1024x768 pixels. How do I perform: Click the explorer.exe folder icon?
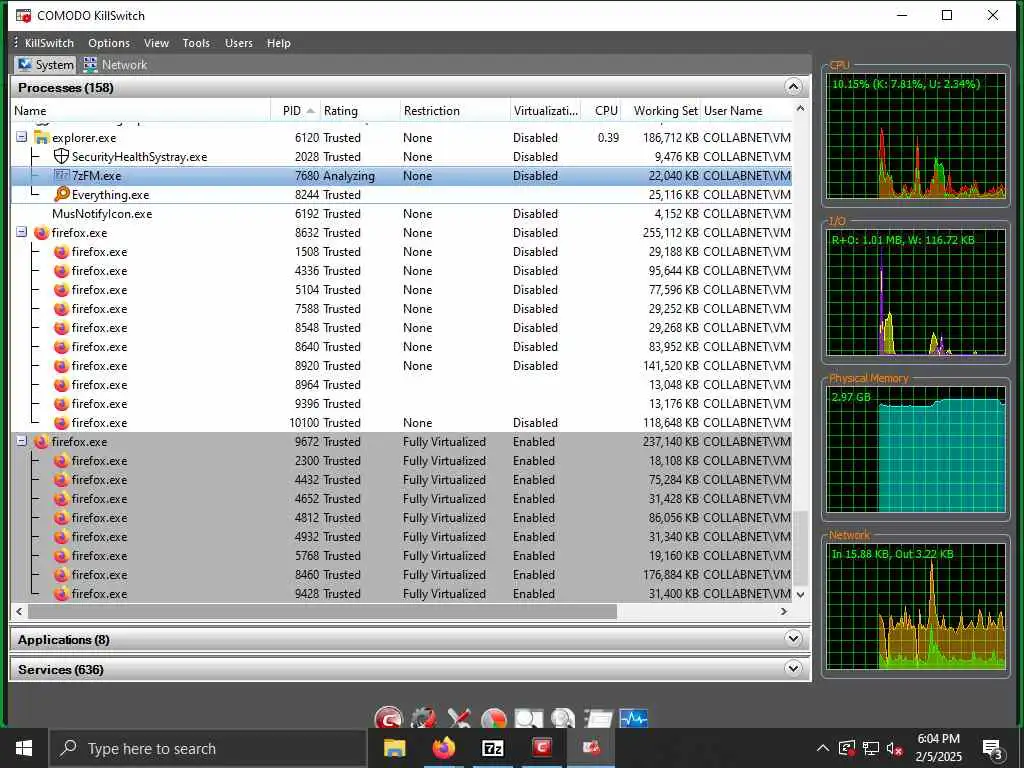[42, 138]
